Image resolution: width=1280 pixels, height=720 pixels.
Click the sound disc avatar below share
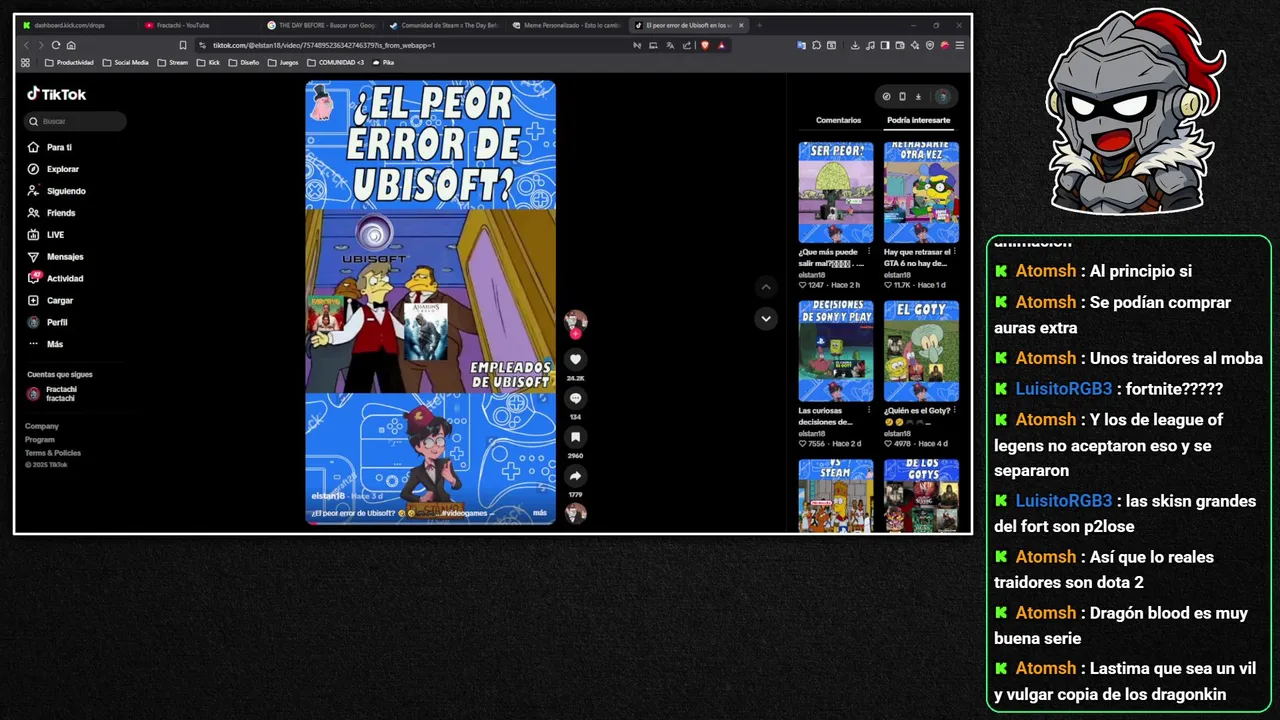click(575, 513)
